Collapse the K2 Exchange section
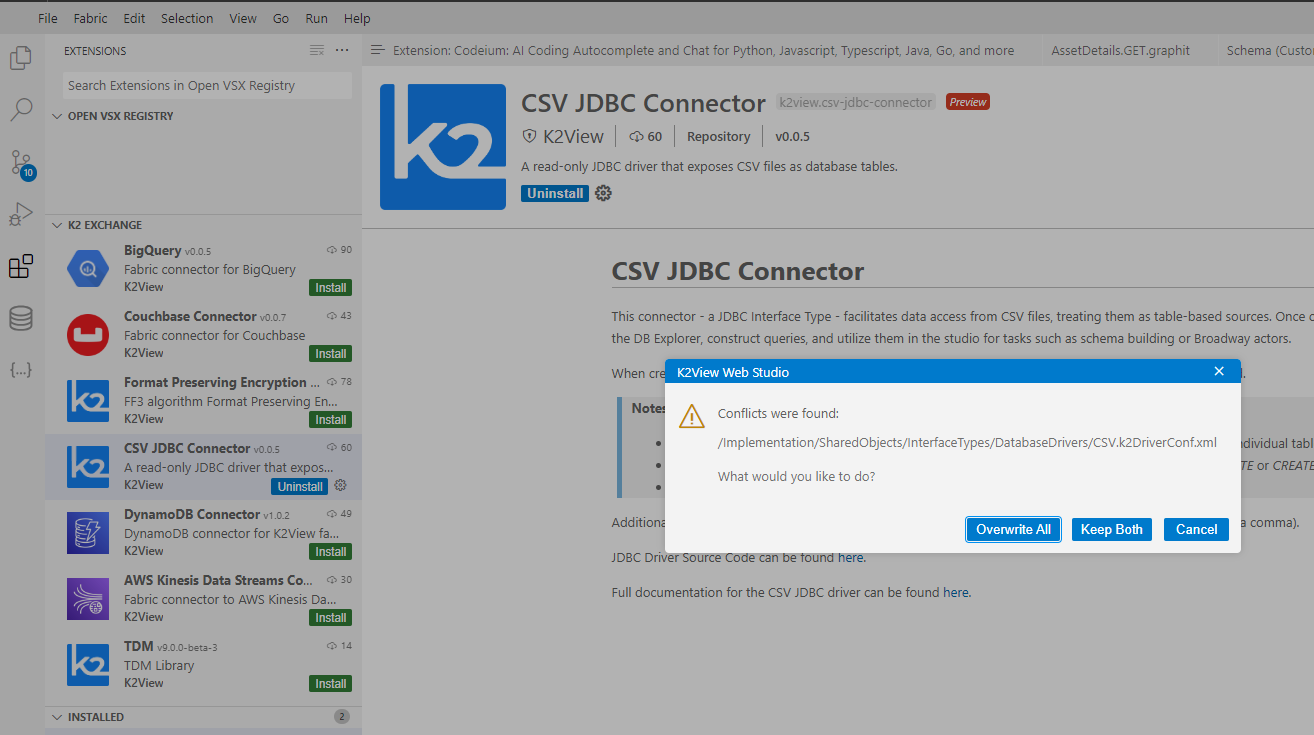This screenshot has width=1314, height=735. pos(104,225)
